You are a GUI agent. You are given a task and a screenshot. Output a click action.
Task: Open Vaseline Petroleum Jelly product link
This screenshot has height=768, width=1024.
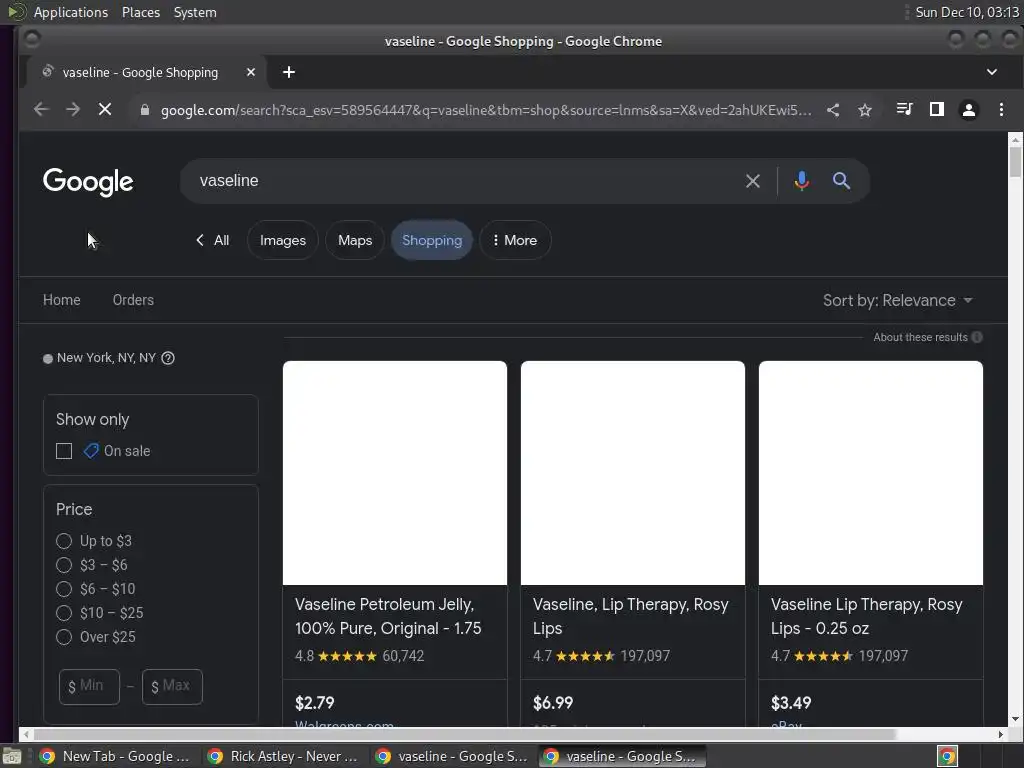tap(388, 616)
